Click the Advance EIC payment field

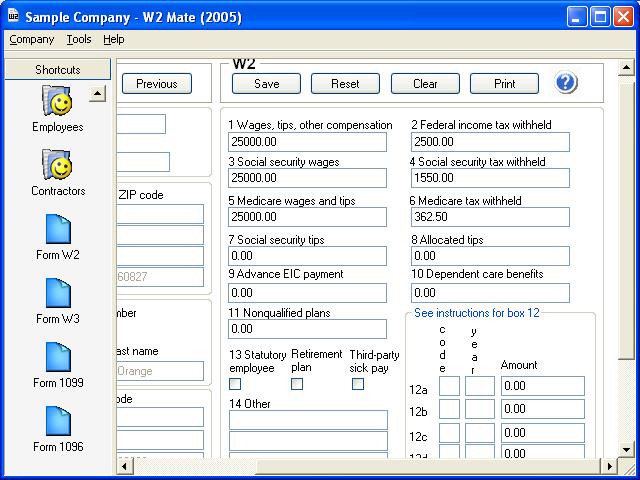[x=307, y=293]
